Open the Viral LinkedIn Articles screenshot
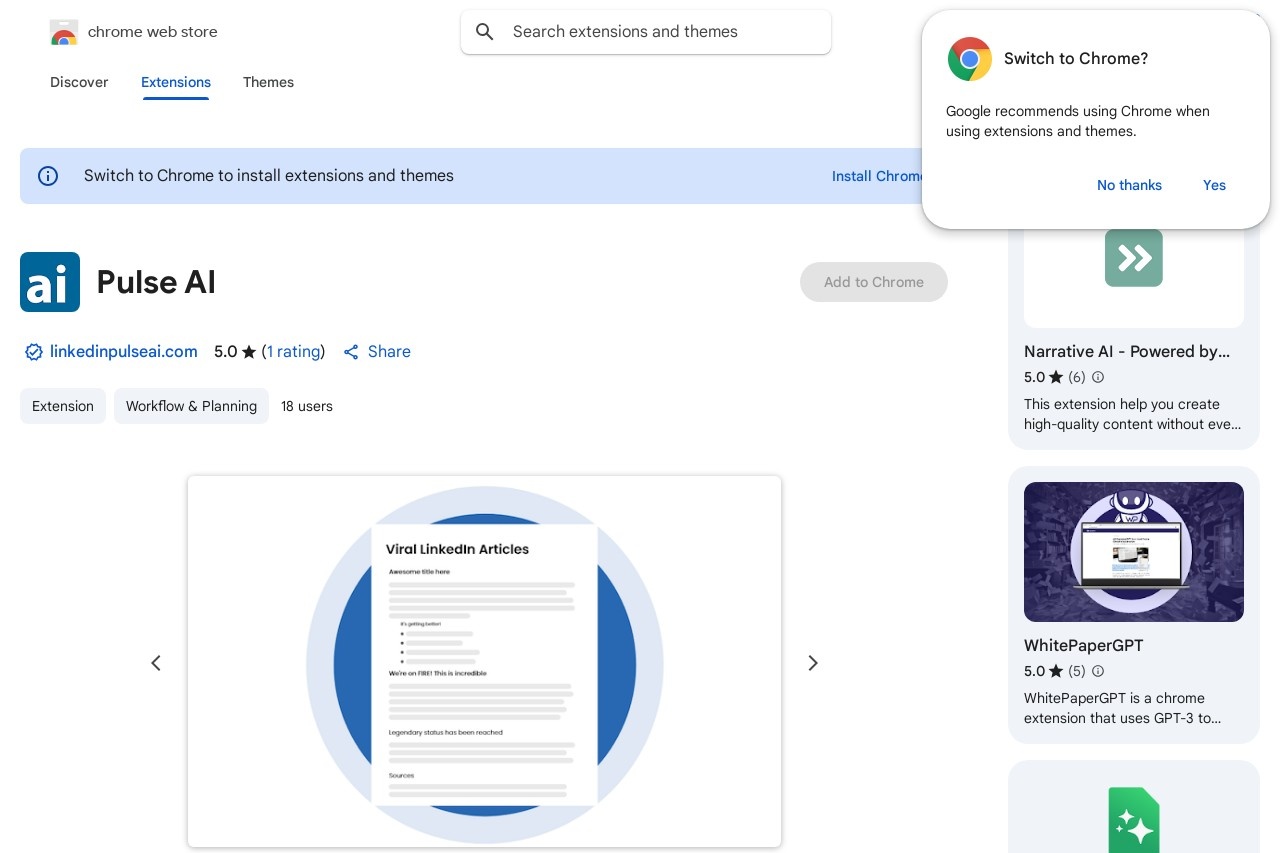 tap(484, 661)
